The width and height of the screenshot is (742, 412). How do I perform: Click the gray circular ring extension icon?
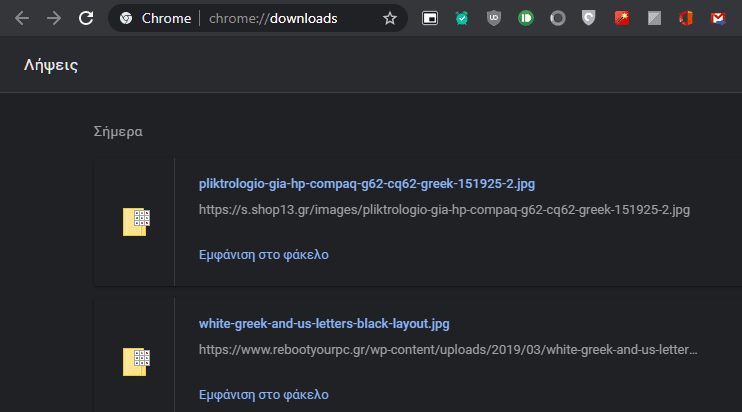tap(558, 18)
